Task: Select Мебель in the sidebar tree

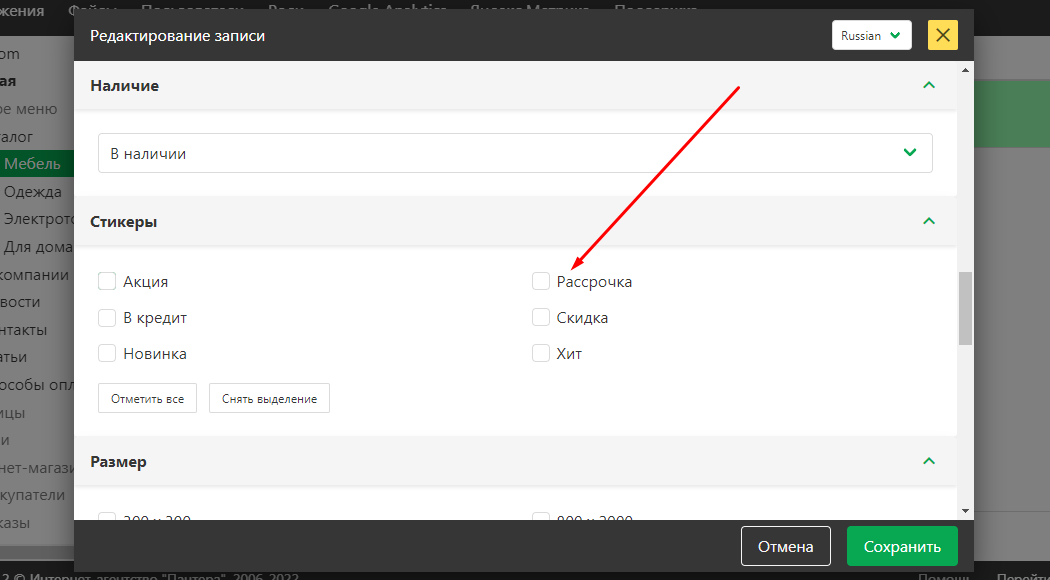Action: point(32,164)
